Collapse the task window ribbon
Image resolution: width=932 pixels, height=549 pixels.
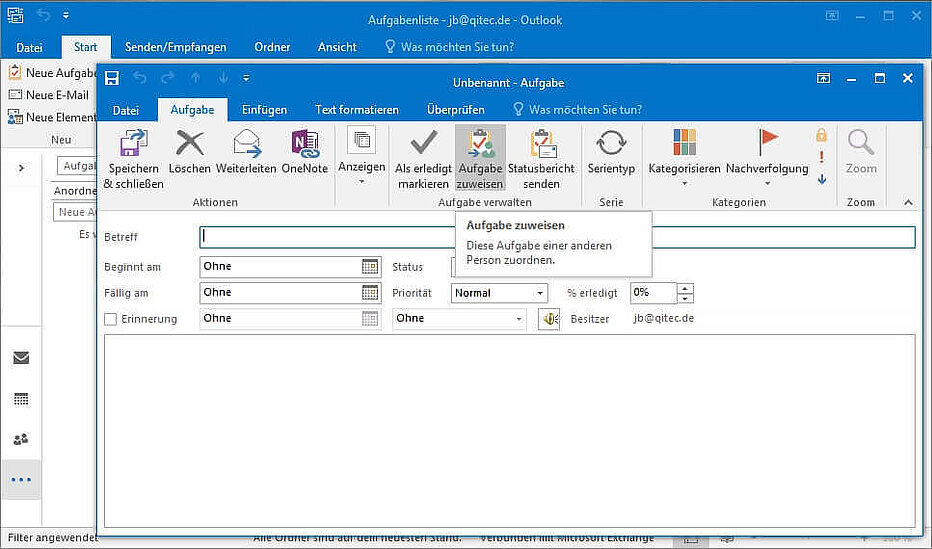point(908,203)
